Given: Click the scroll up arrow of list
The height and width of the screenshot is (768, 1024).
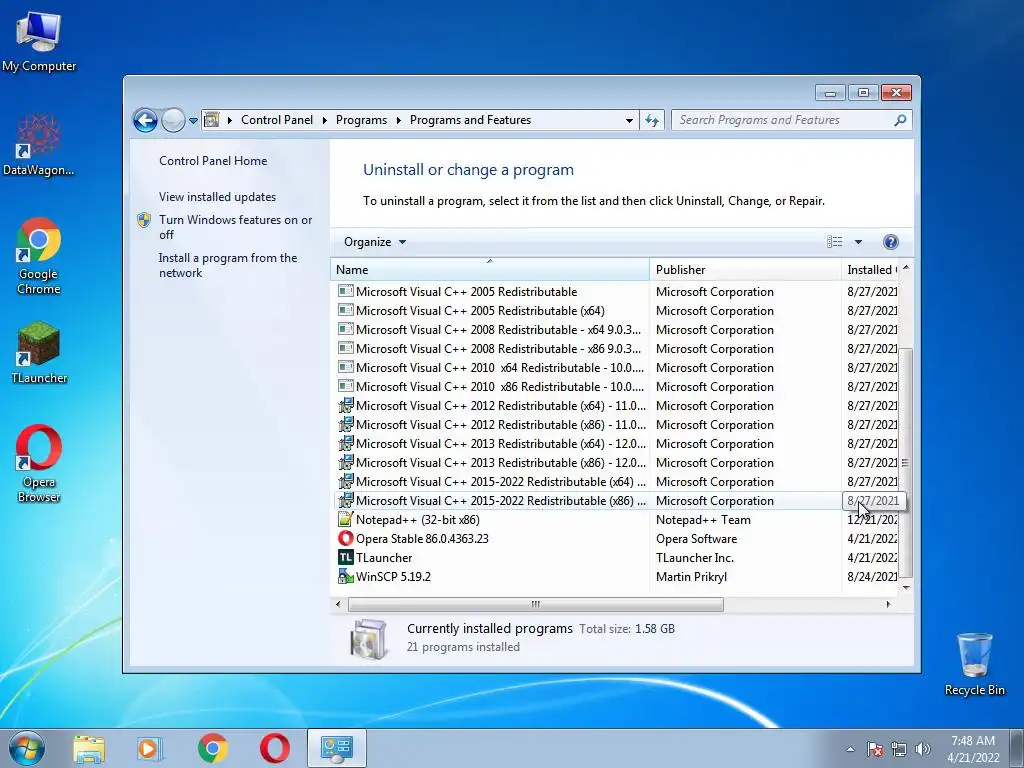Looking at the screenshot, I should [905, 268].
